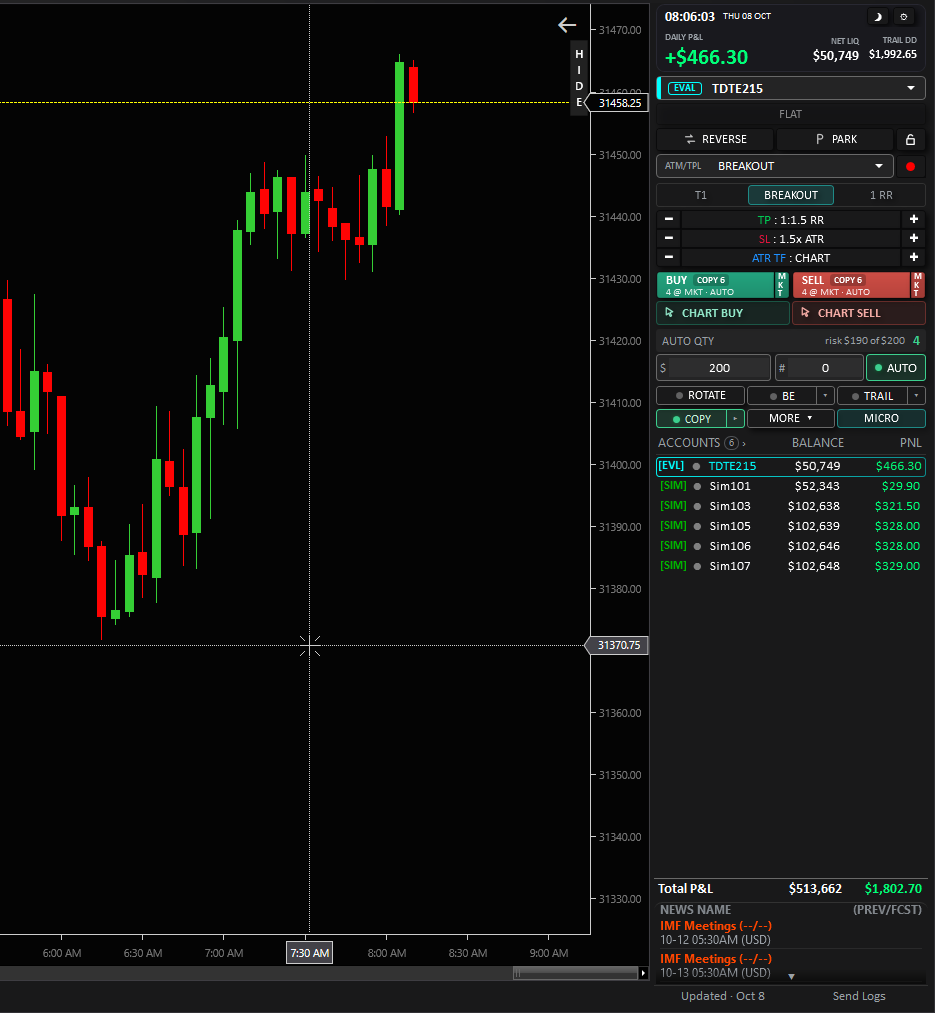Click the EVAL badge in account selector
Screen dimensions: 935x1013
[684, 89]
